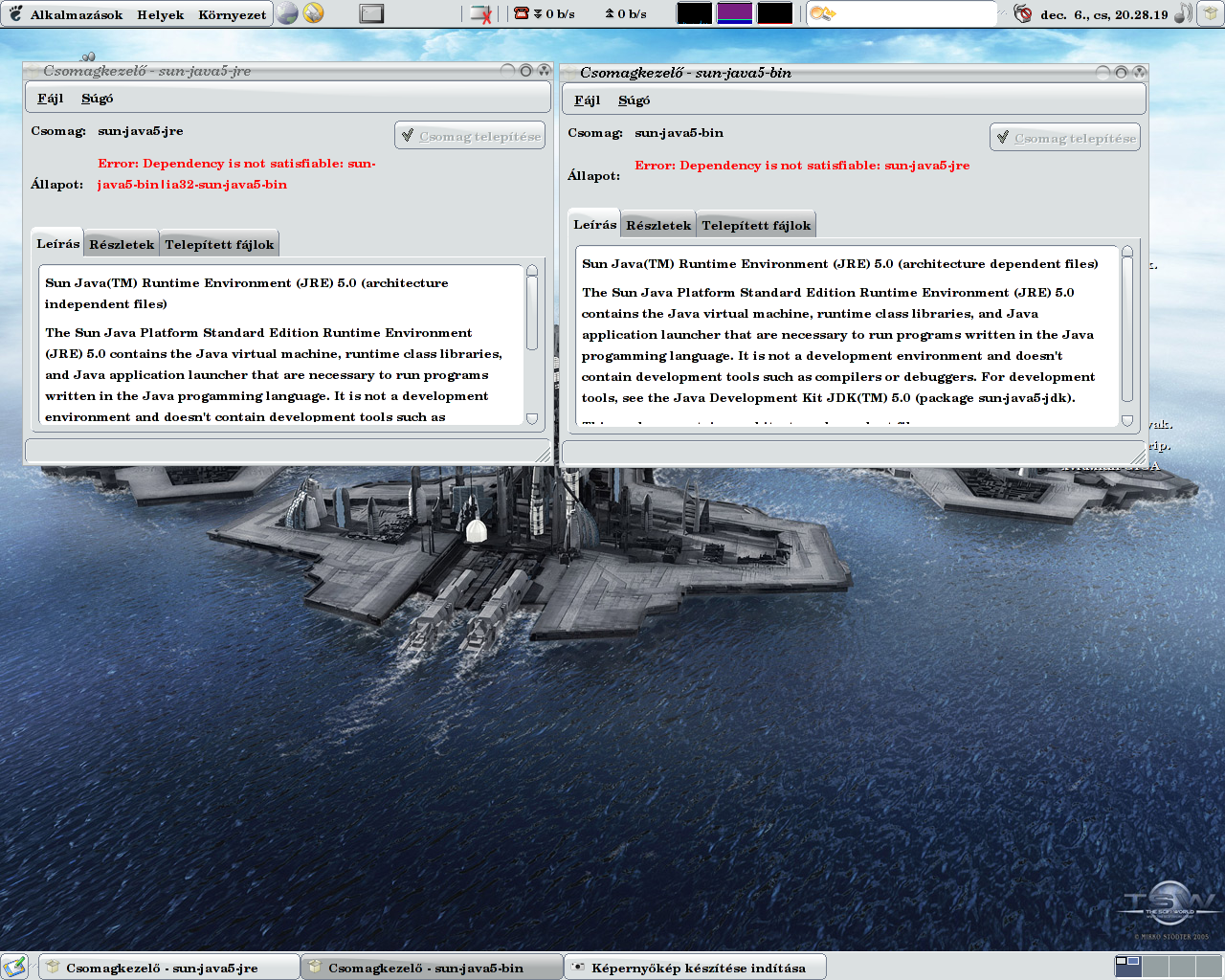The height and width of the screenshot is (980, 1225).
Task: Switch to the second workspace in pager
Action: [x=1155, y=967]
